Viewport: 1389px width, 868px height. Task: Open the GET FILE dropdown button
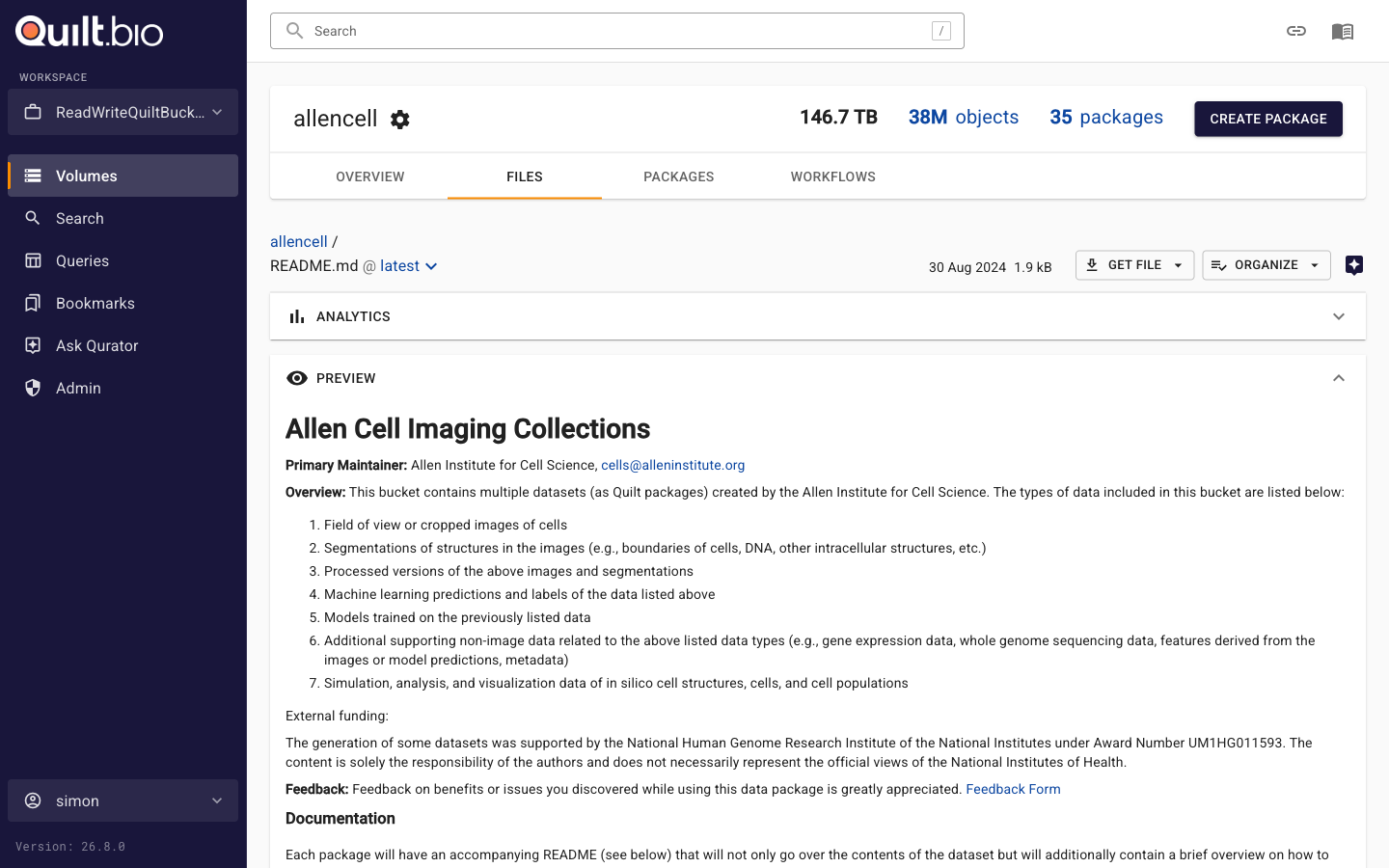(x=1134, y=265)
